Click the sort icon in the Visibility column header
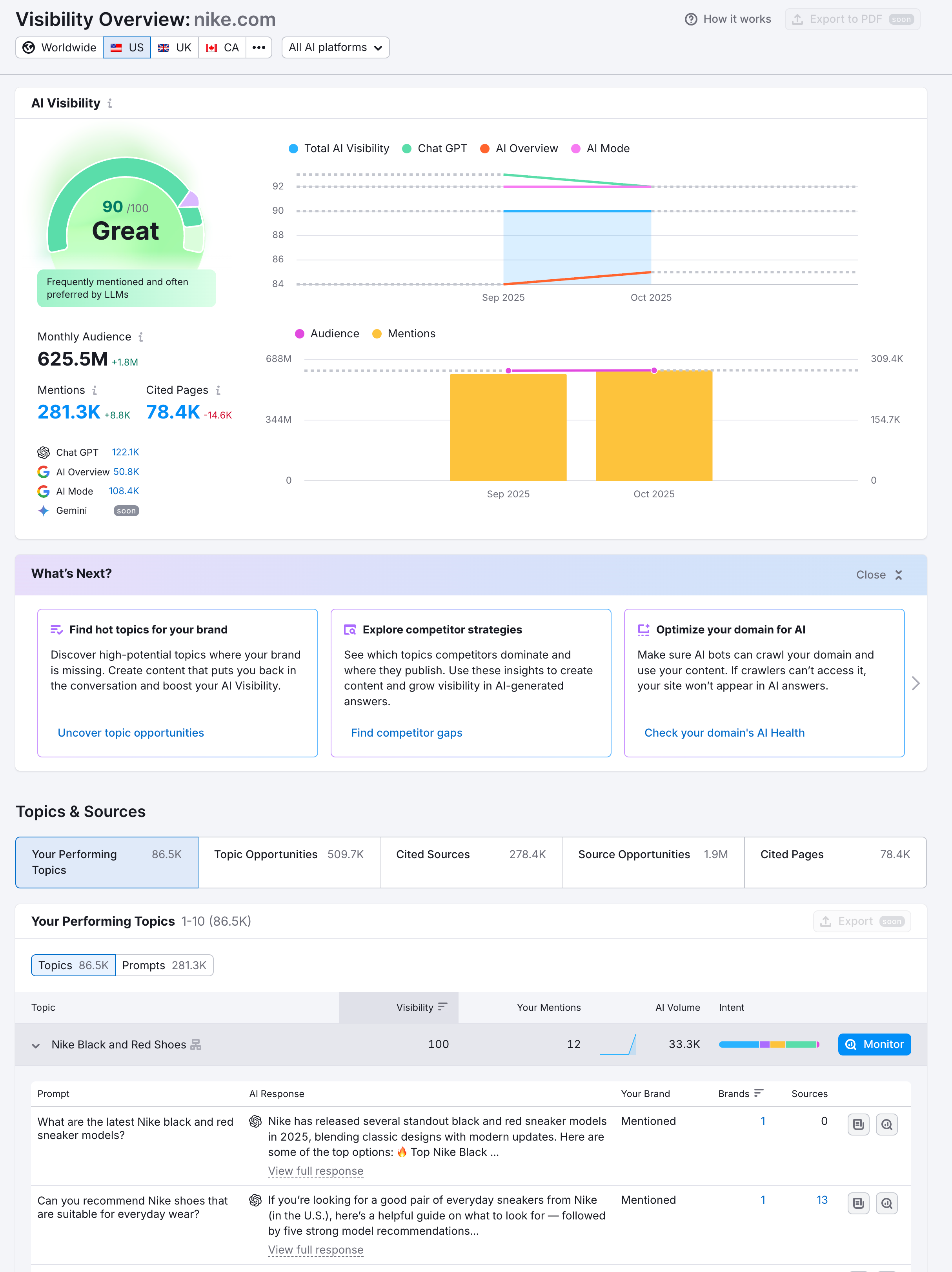The height and width of the screenshot is (1272, 952). (442, 1007)
